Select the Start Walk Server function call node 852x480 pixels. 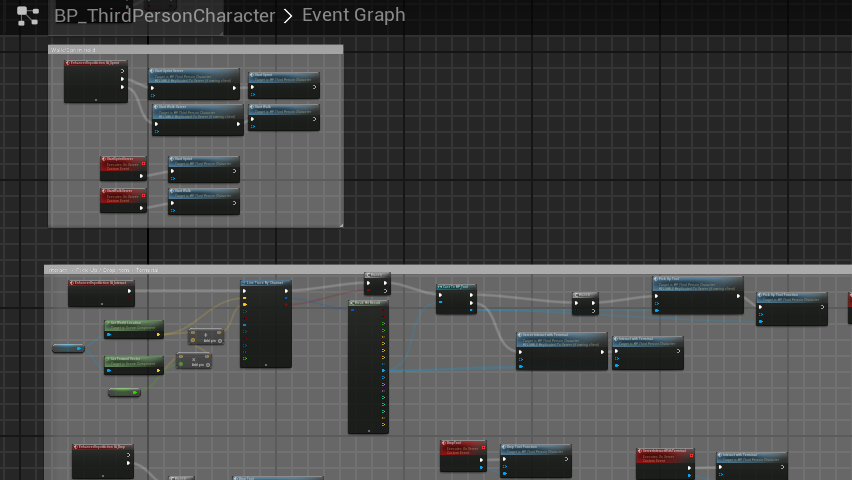pos(198,120)
